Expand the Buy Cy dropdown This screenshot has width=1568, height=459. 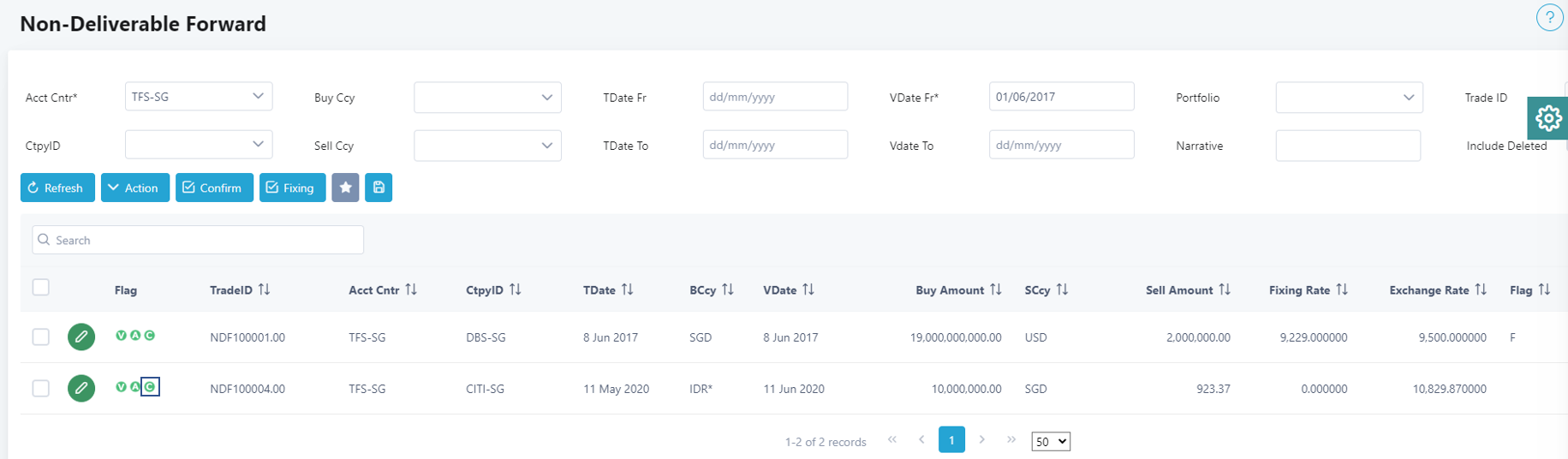click(x=487, y=98)
